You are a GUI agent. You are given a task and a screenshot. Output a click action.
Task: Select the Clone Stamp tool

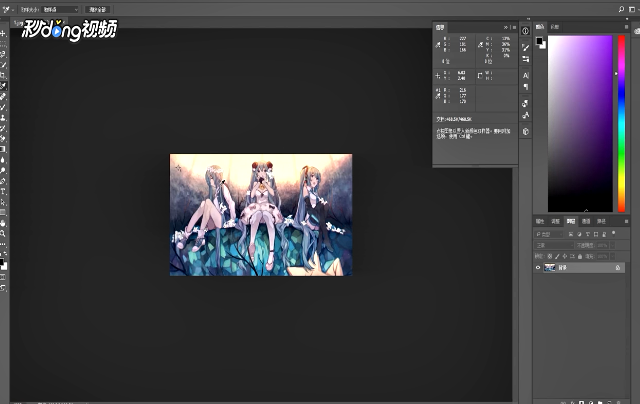coord(3,118)
